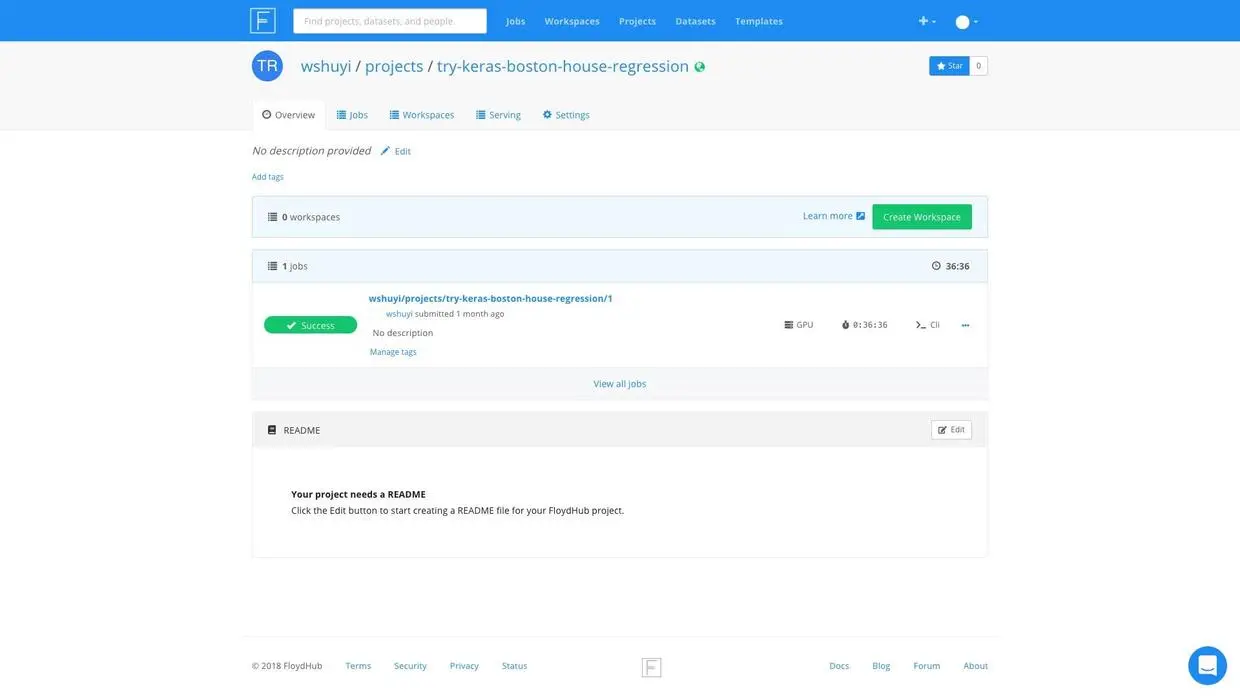The image size is (1240, 698).
Task: Open the Docs footer link
Action: (839, 666)
